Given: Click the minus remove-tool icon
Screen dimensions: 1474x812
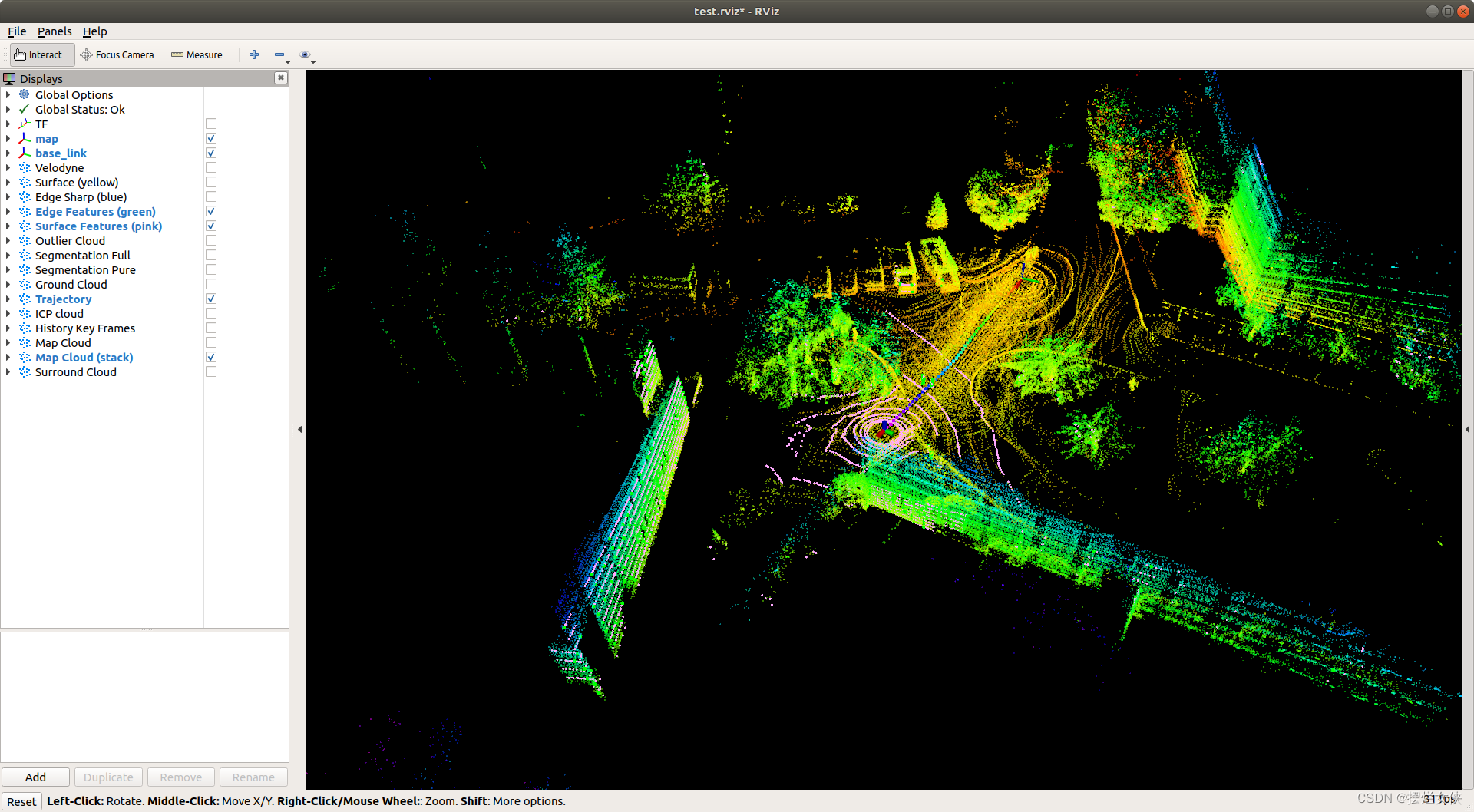Looking at the screenshot, I should point(279,54).
